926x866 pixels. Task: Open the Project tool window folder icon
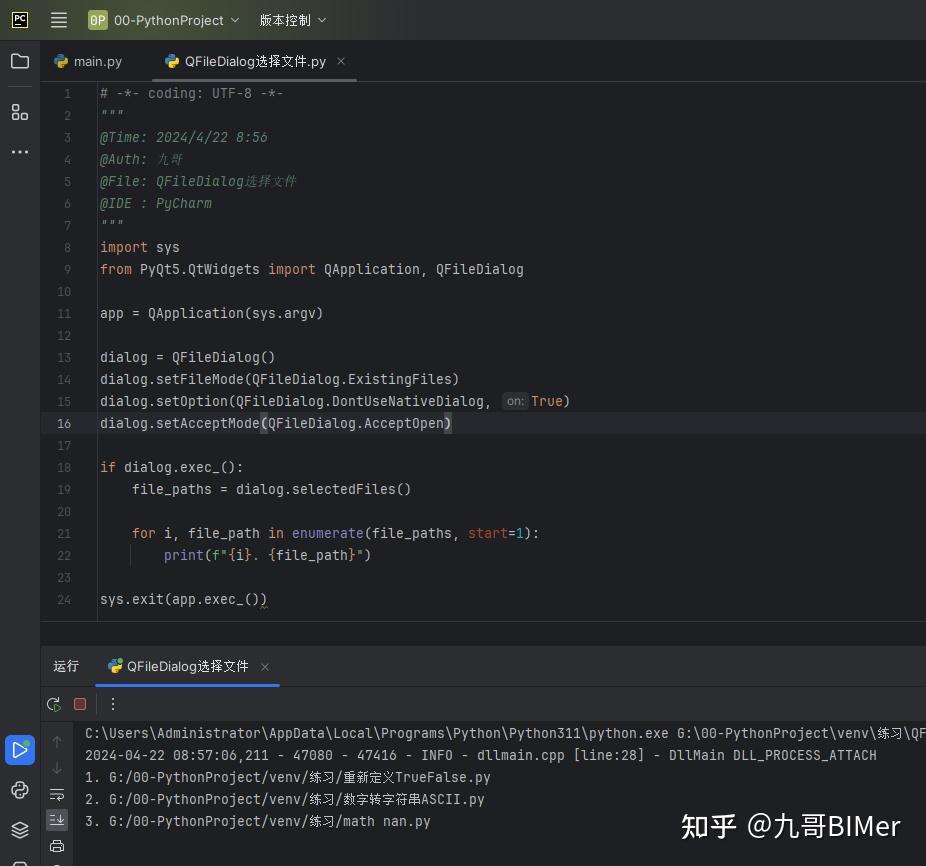point(20,61)
